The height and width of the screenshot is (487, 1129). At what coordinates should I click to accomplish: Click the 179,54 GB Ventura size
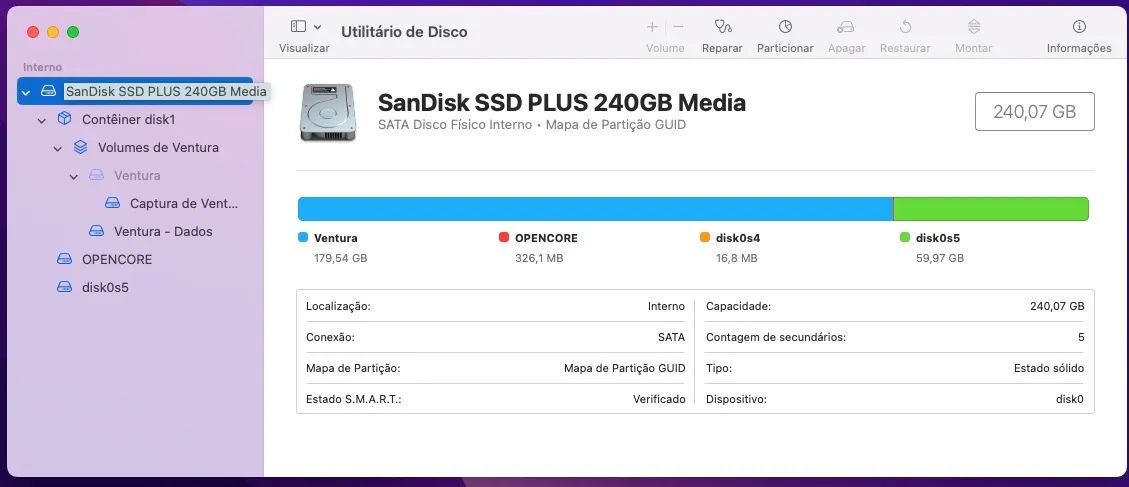point(341,258)
